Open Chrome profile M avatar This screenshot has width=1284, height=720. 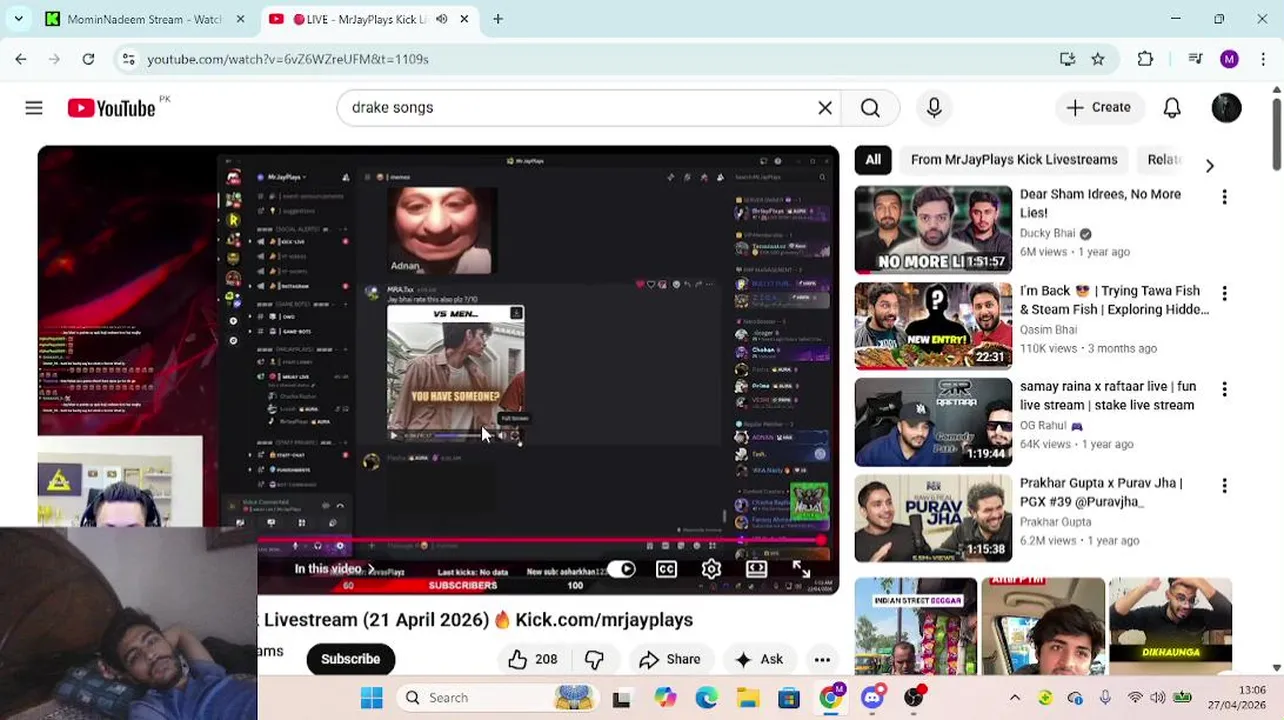tap(1229, 59)
